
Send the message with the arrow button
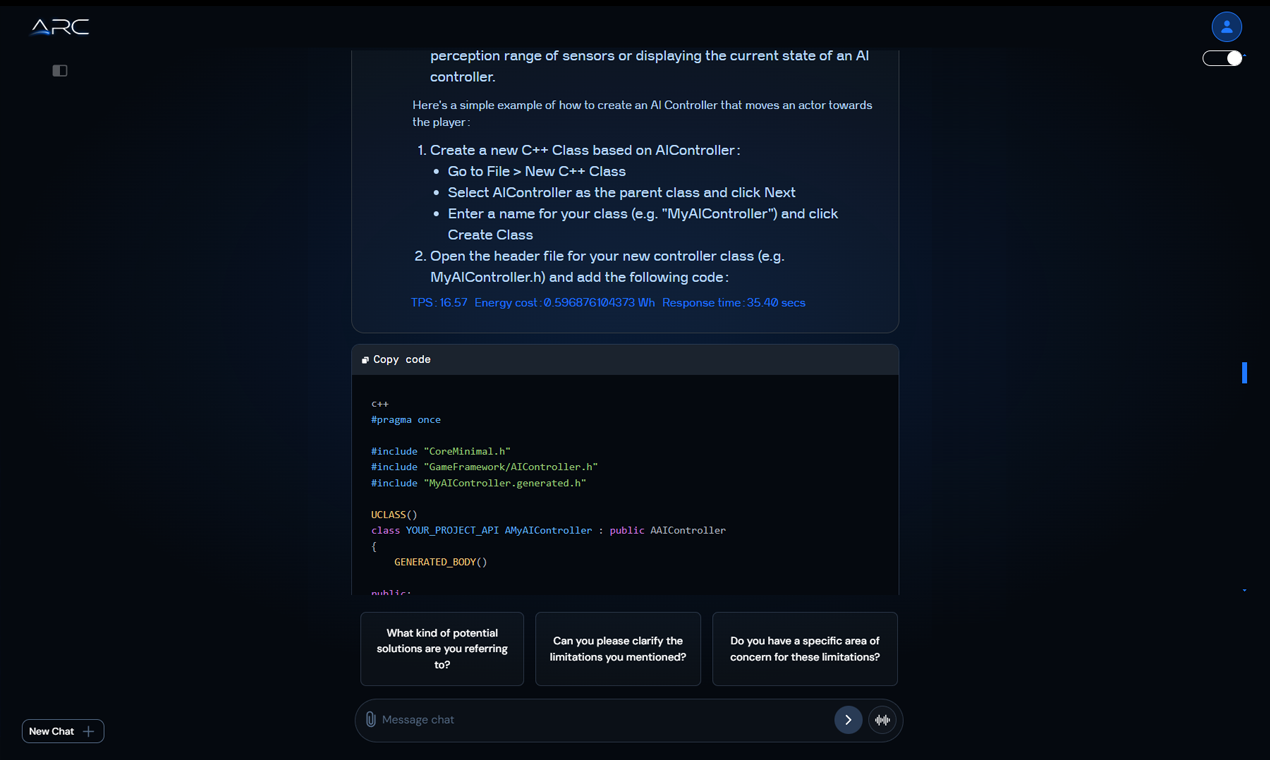[x=848, y=720]
